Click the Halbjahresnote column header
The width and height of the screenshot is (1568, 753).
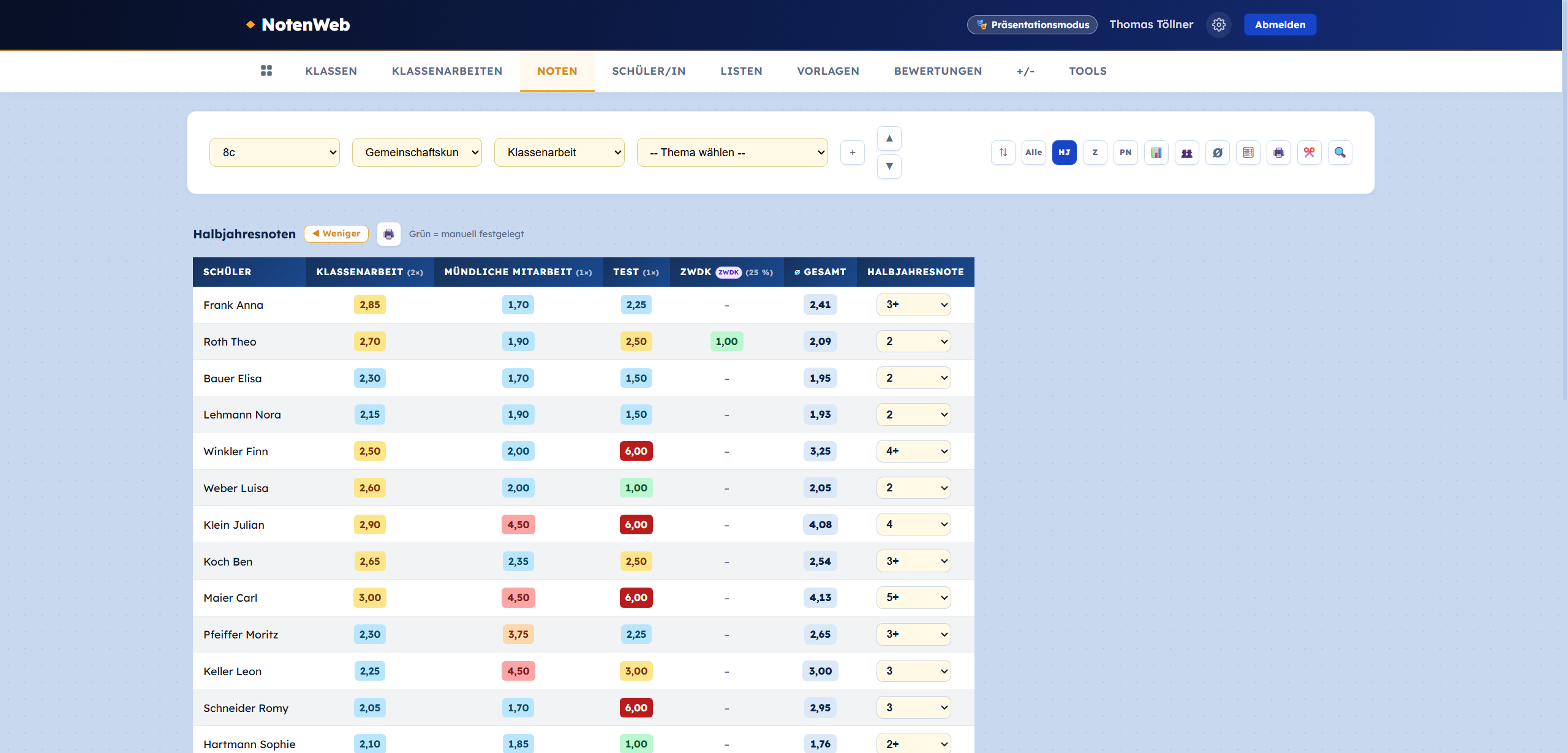(x=915, y=272)
